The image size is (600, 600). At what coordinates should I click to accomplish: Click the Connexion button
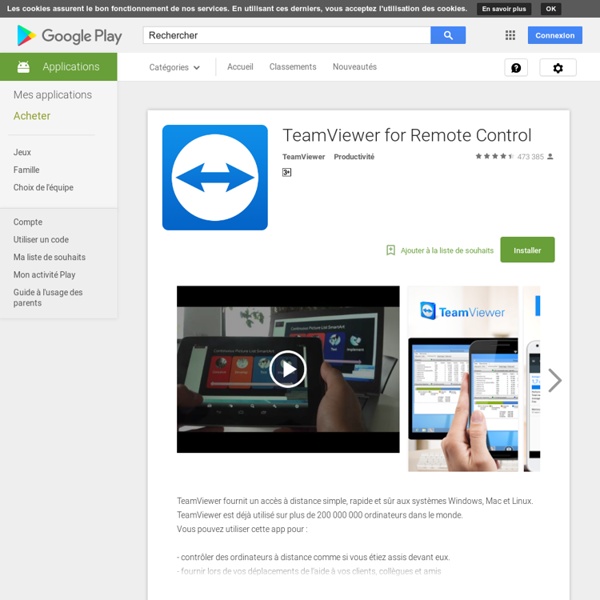(x=555, y=35)
